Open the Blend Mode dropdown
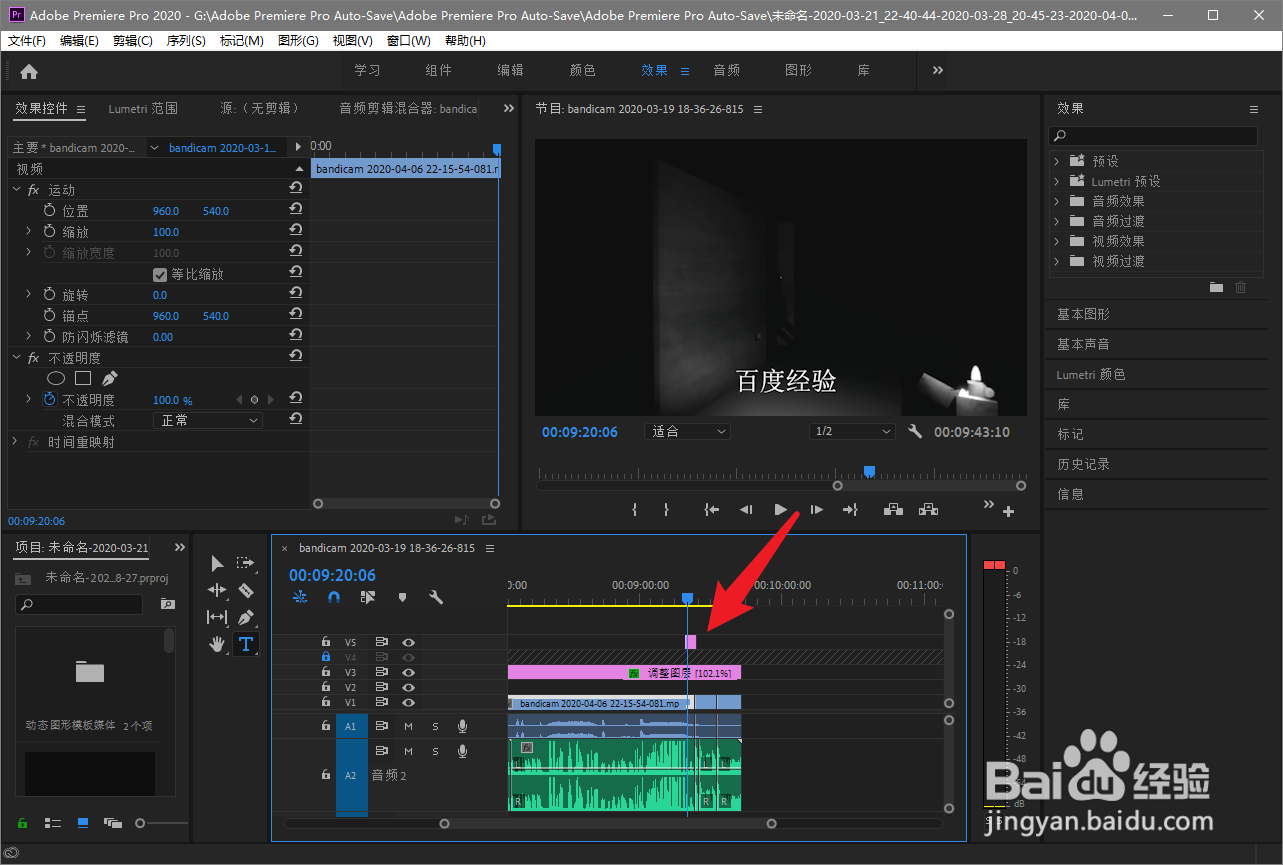Image resolution: width=1283 pixels, height=865 pixels. pos(208,420)
